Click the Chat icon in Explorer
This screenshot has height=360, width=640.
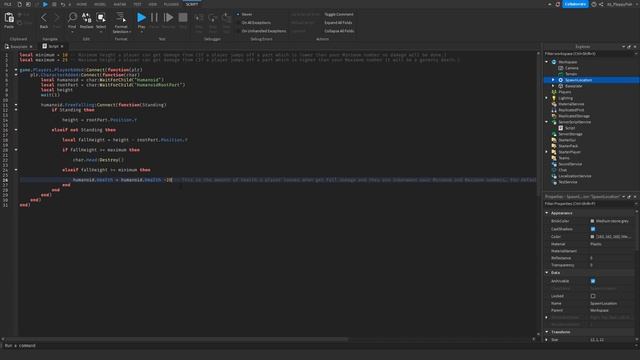click(x=554, y=170)
